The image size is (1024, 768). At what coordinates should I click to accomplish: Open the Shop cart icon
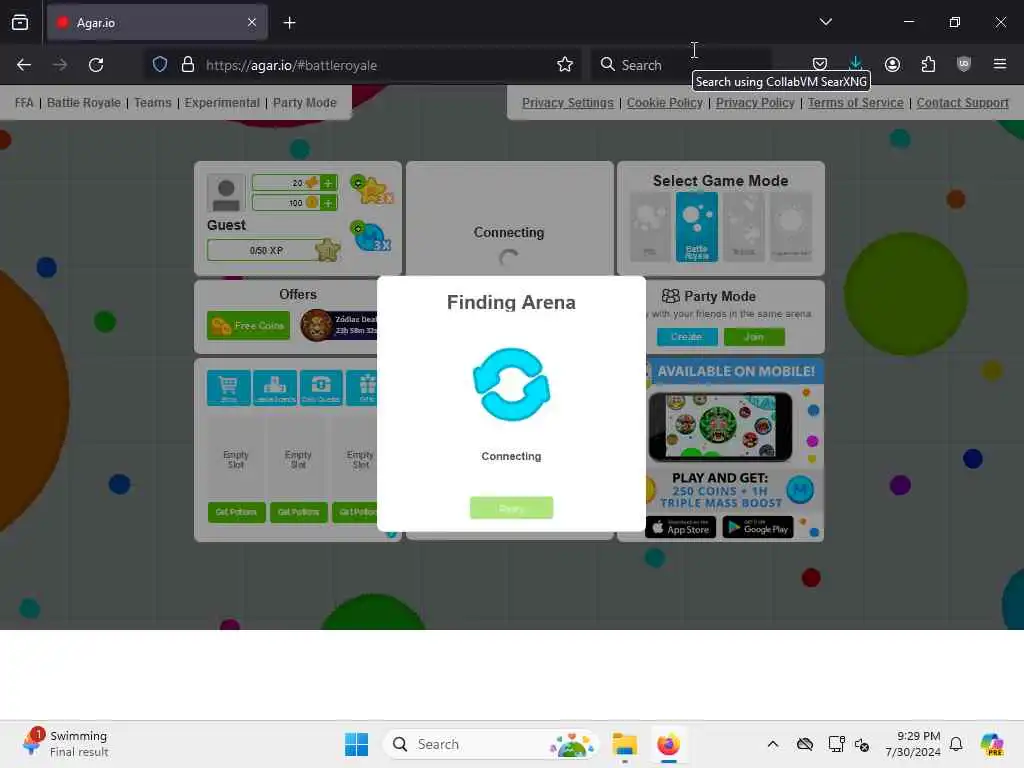(x=229, y=388)
